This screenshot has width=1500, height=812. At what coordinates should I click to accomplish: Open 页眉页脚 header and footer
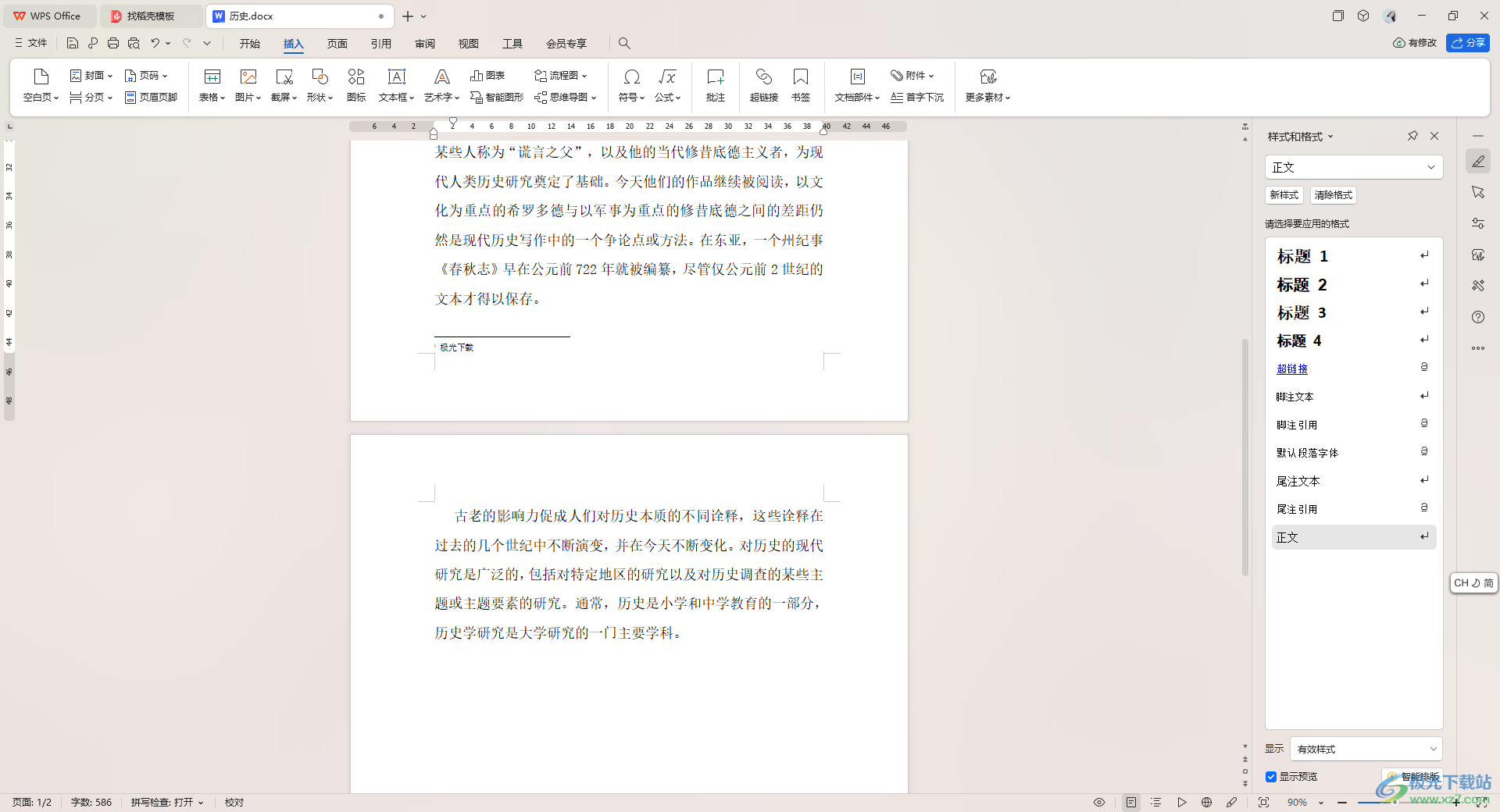(152, 98)
